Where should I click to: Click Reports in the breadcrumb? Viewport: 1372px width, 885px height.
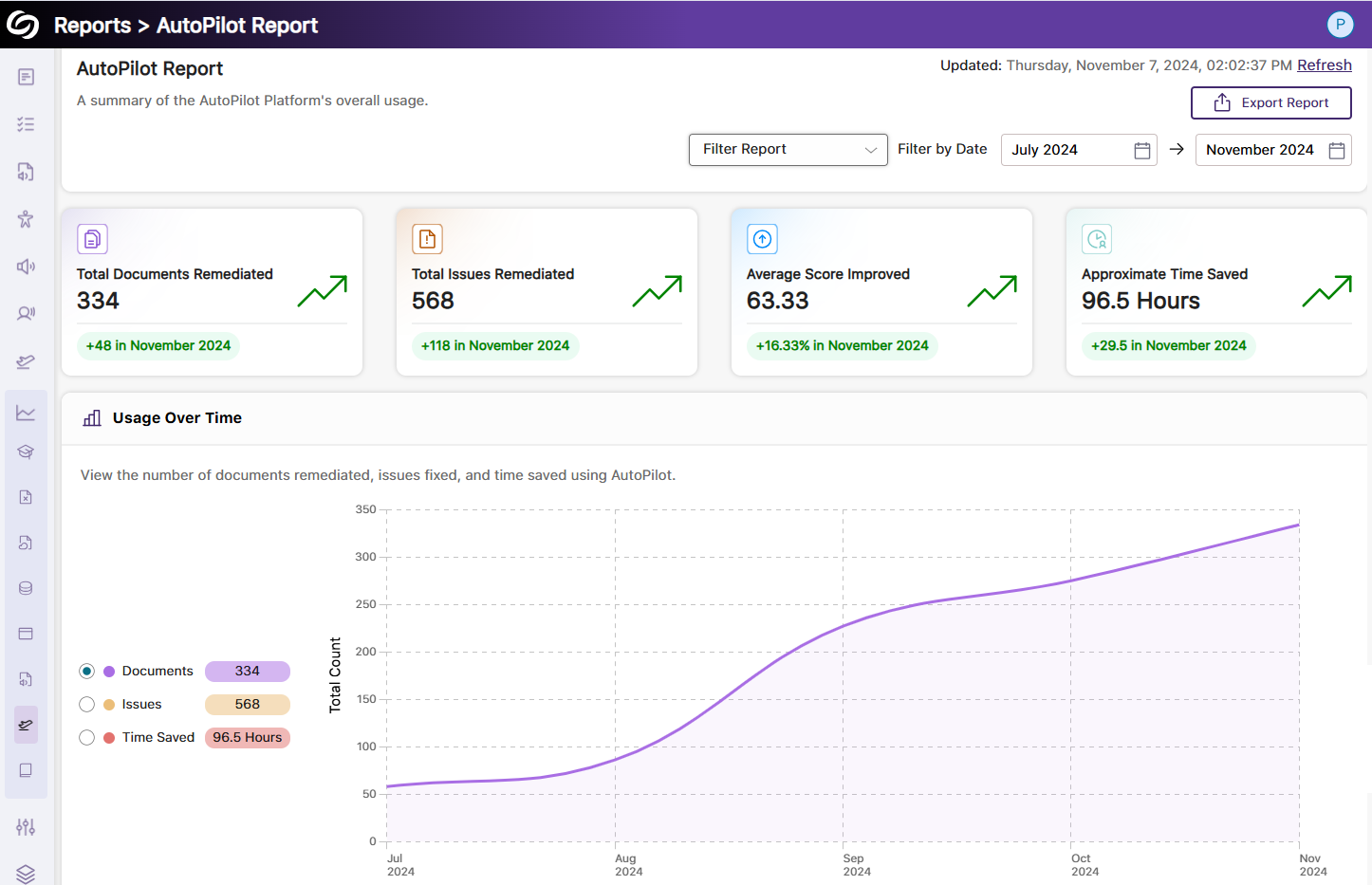coord(92,26)
